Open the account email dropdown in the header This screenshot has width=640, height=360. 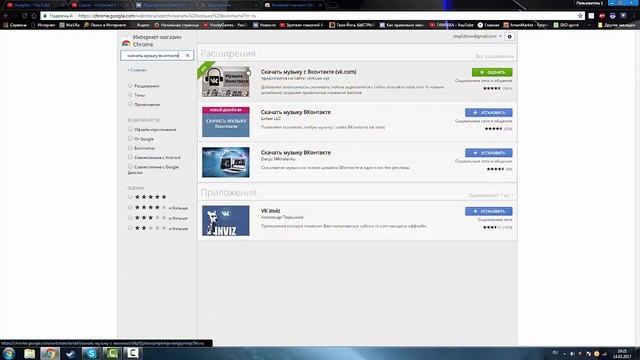point(477,36)
